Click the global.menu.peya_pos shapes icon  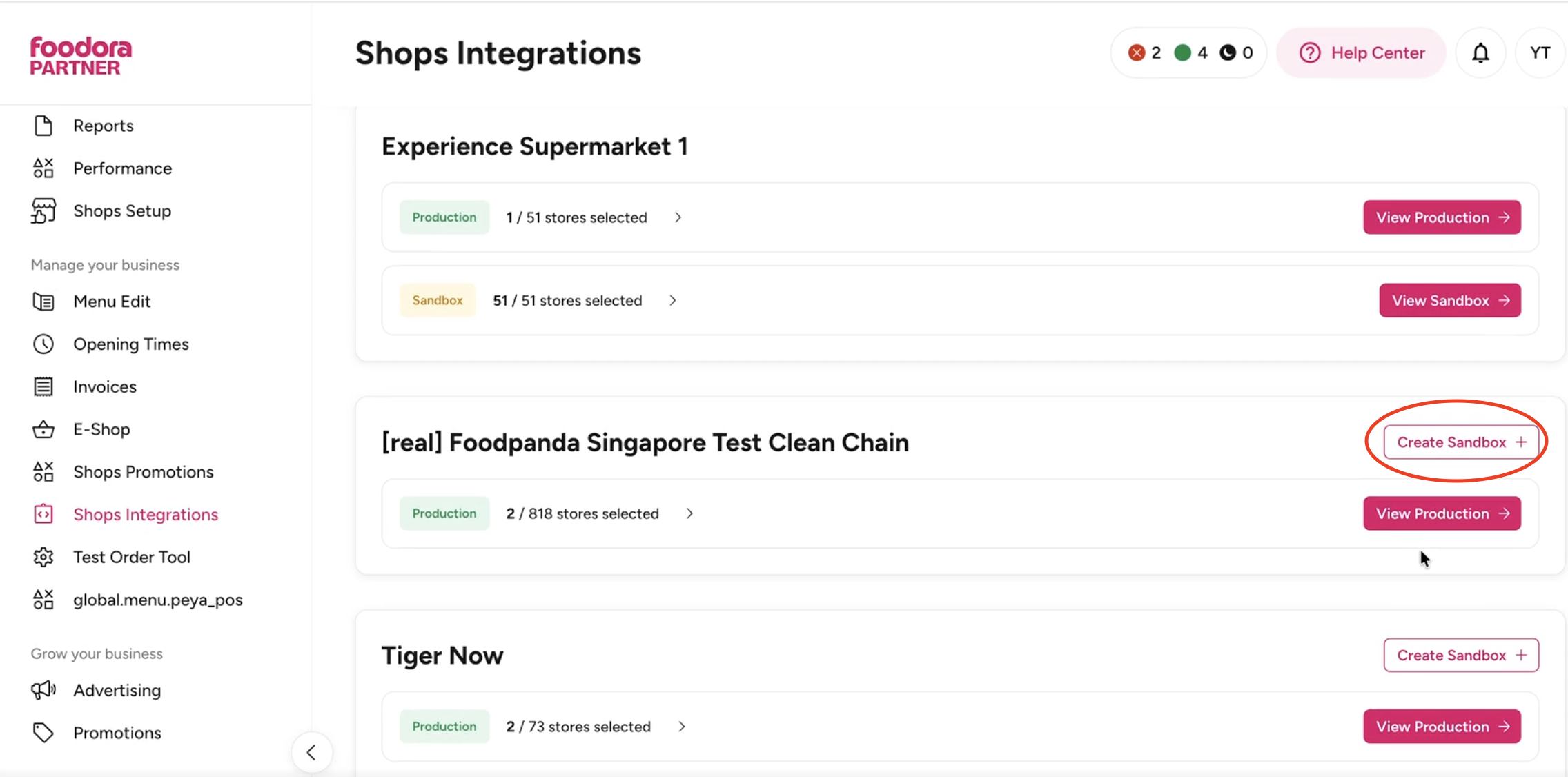click(43, 600)
